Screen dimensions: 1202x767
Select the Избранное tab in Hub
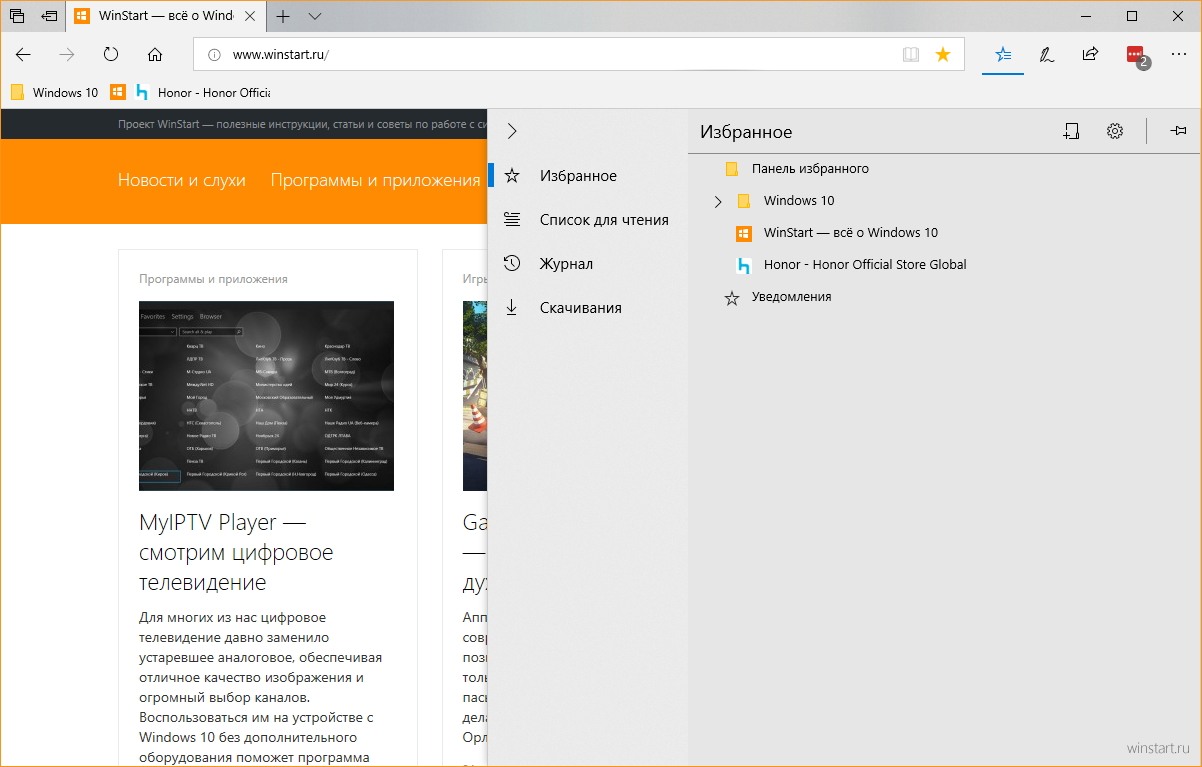pyautogui.click(x=588, y=176)
